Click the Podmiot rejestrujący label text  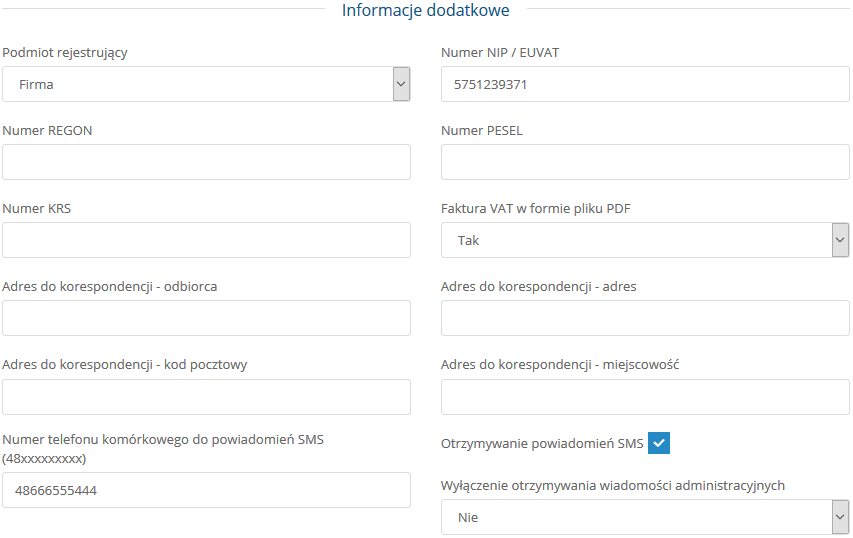pyautogui.click(x=65, y=53)
